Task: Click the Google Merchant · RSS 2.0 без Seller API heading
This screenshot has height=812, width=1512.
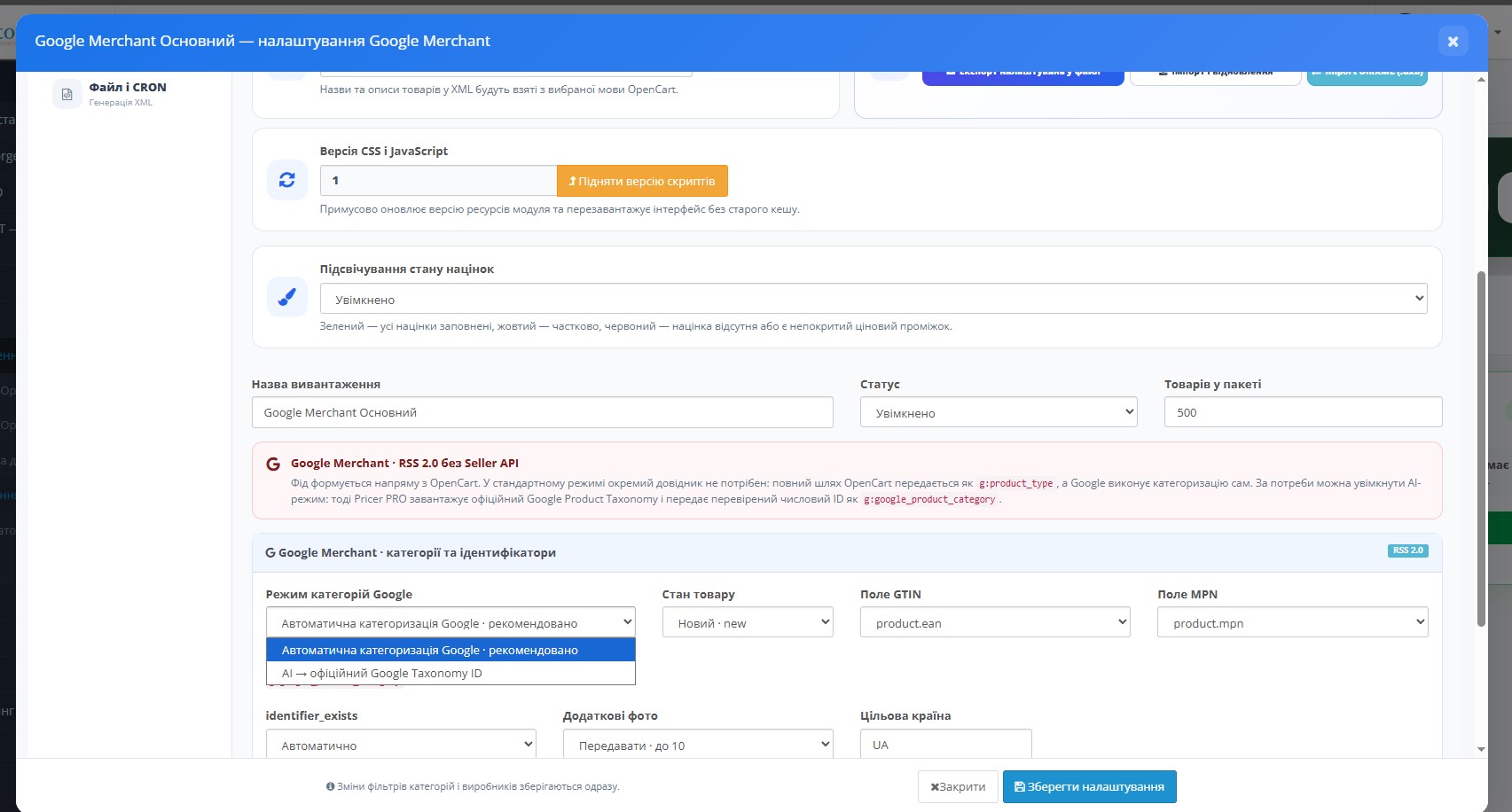Action: click(x=404, y=463)
